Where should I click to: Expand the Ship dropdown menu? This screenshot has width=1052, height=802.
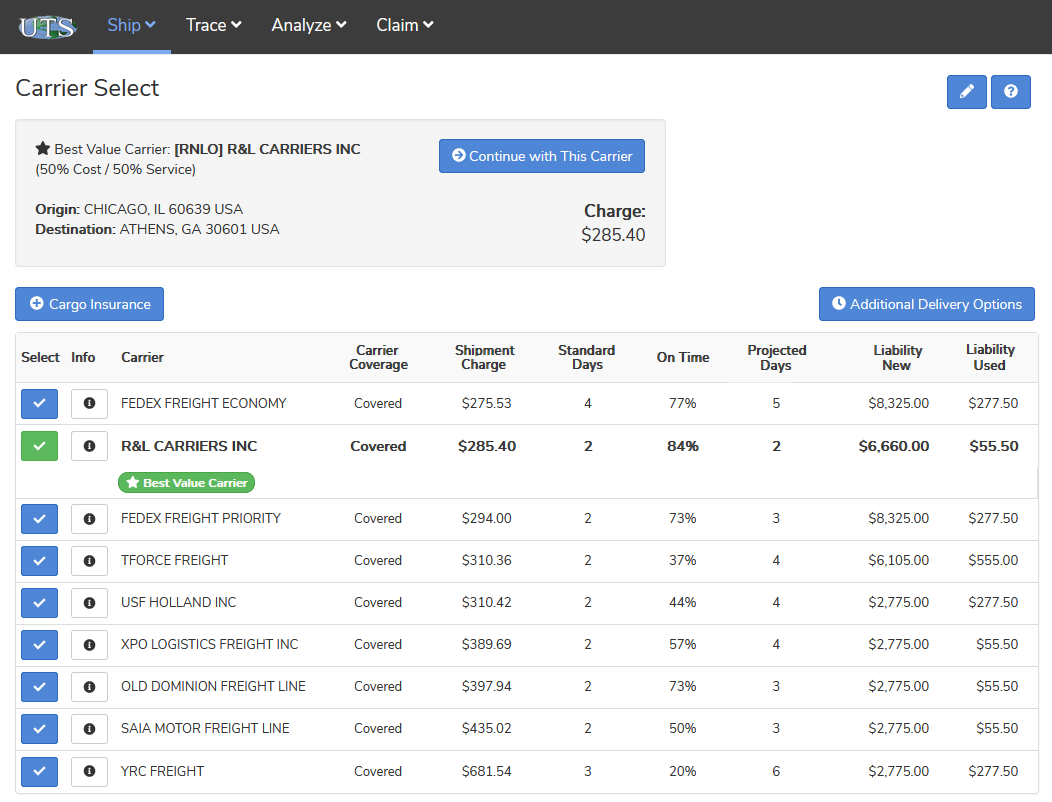point(131,25)
